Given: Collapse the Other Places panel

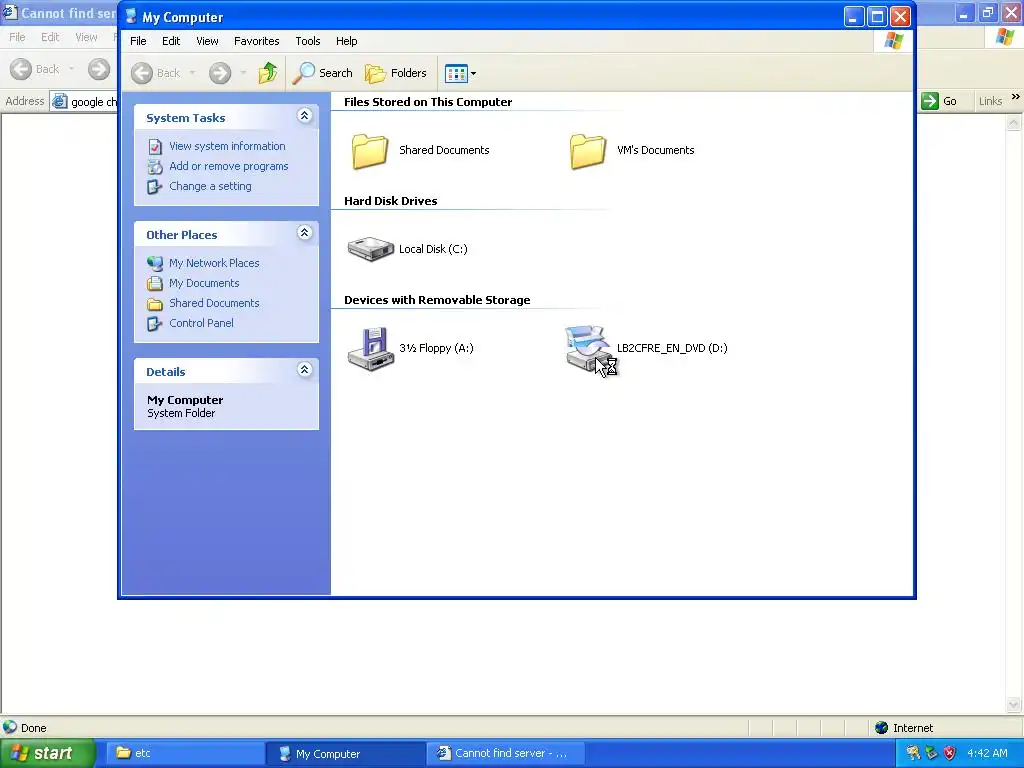Looking at the screenshot, I should (x=304, y=233).
